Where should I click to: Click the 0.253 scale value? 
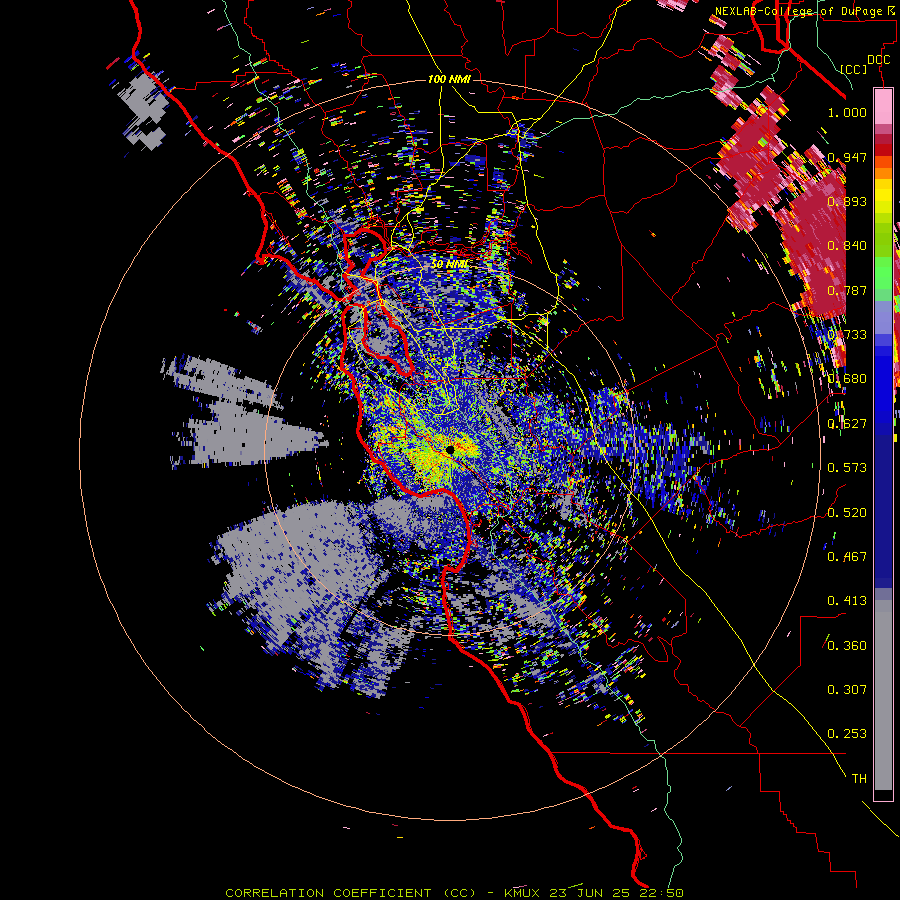(x=847, y=734)
